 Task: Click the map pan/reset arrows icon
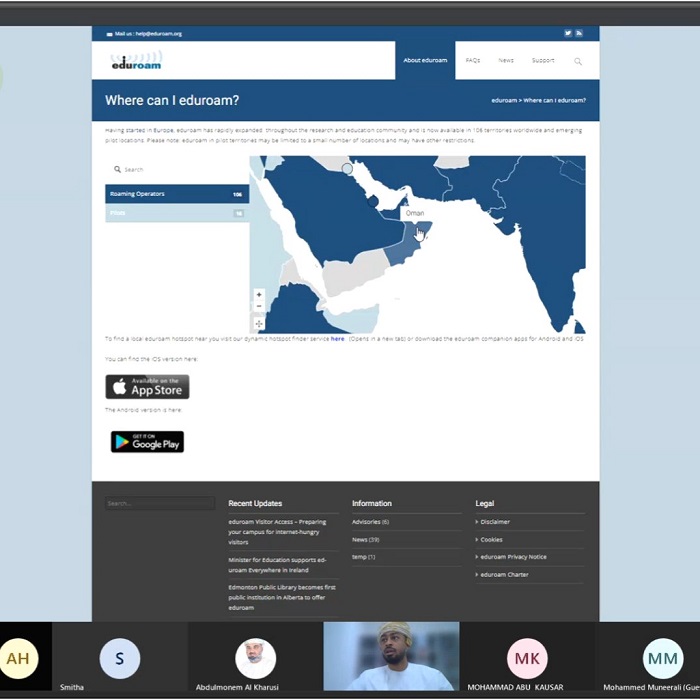click(259, 324)
